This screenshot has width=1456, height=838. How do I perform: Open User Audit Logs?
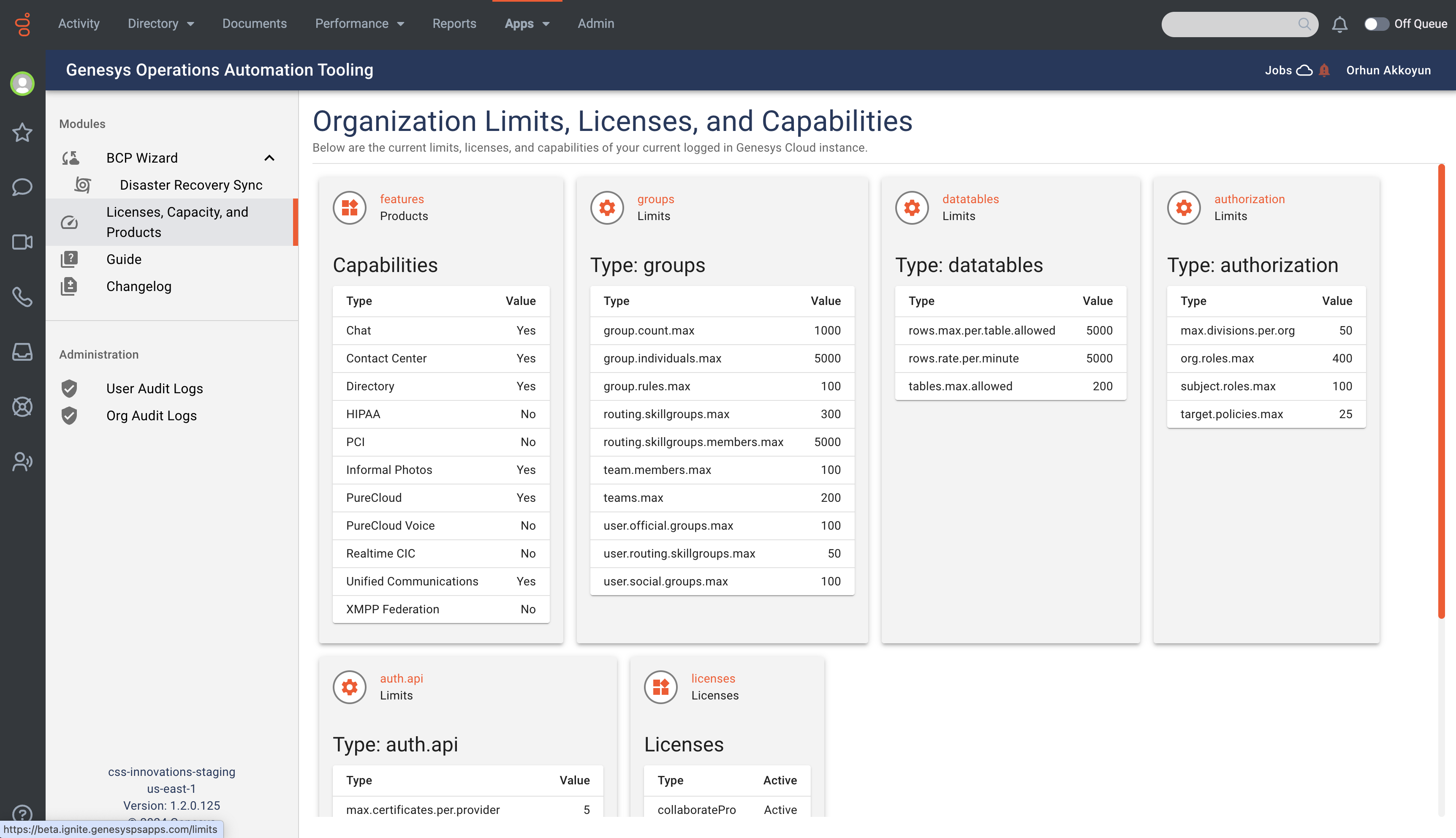click(154, 389)
